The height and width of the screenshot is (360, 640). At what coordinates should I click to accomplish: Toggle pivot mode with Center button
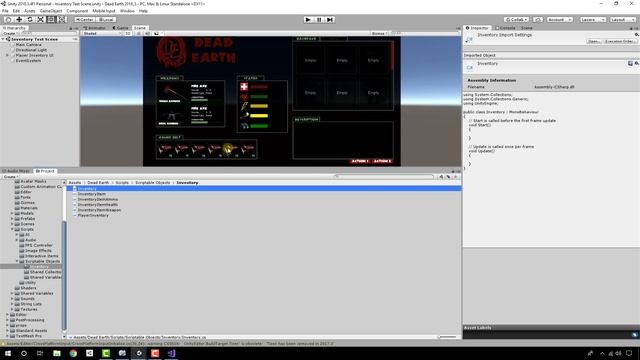84,20
